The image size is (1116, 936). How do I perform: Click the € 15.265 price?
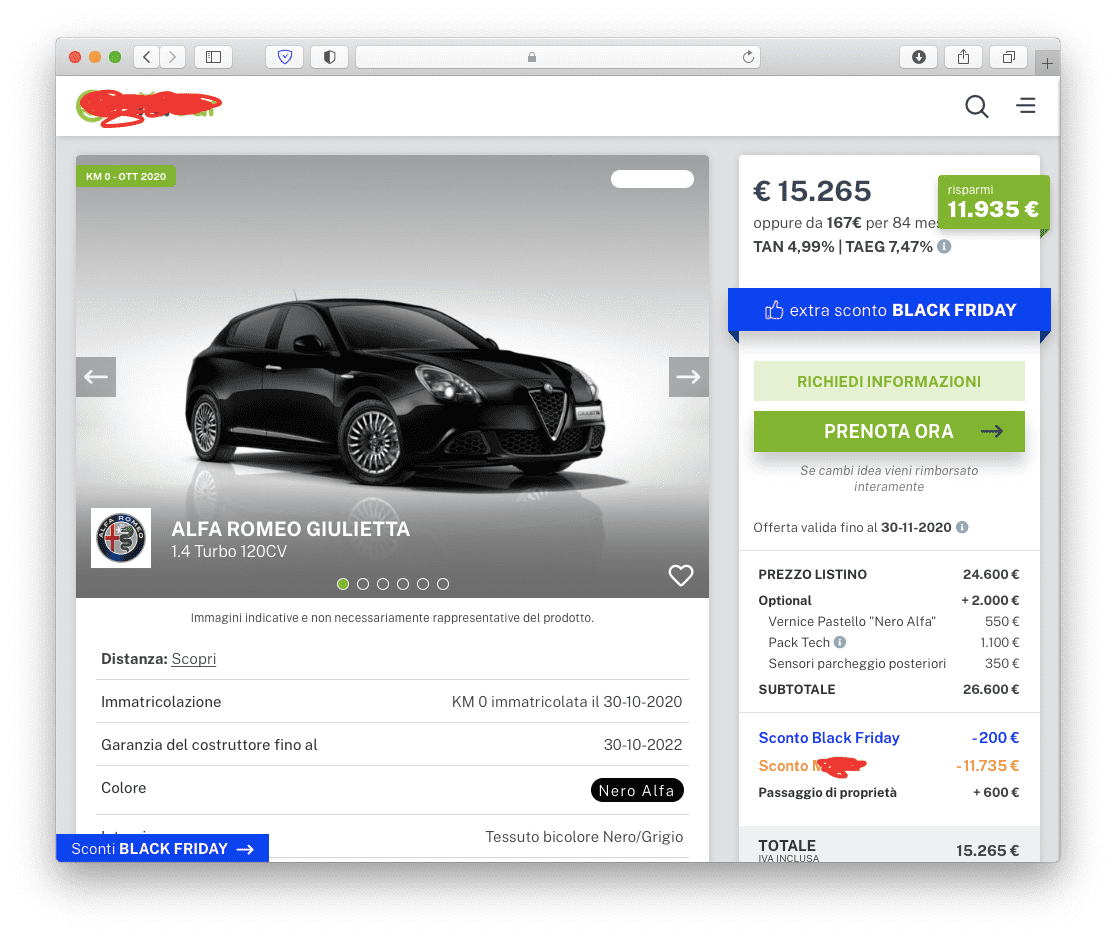tap(812, 191)
